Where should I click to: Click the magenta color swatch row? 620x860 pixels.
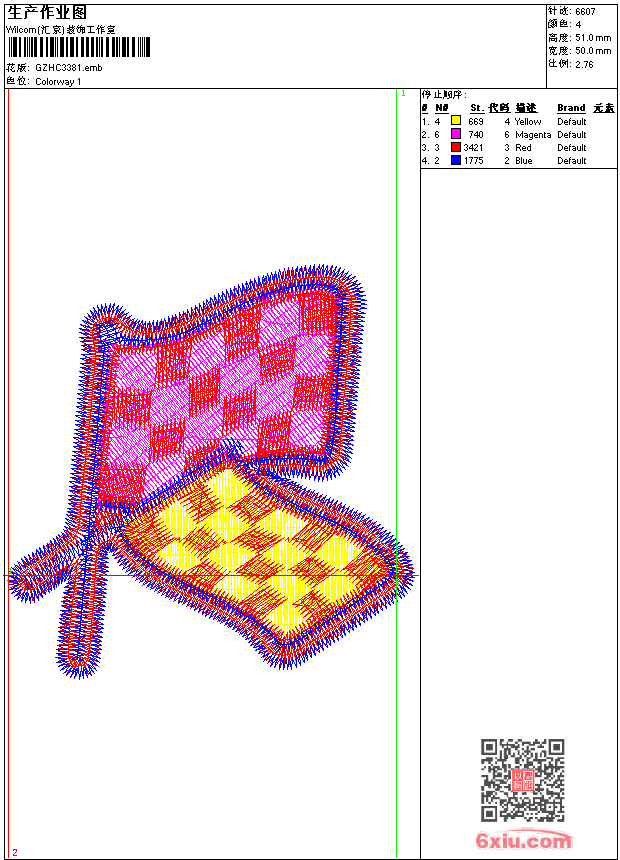519,134
